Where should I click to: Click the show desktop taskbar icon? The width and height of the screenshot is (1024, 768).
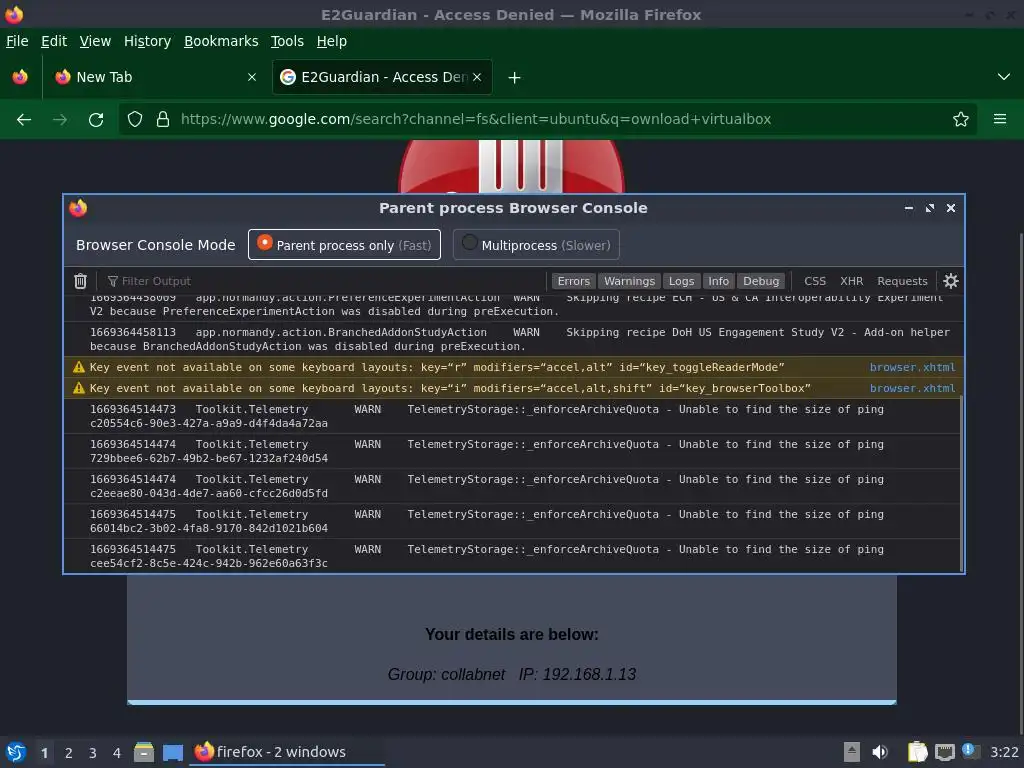click(x=173, y=752)
